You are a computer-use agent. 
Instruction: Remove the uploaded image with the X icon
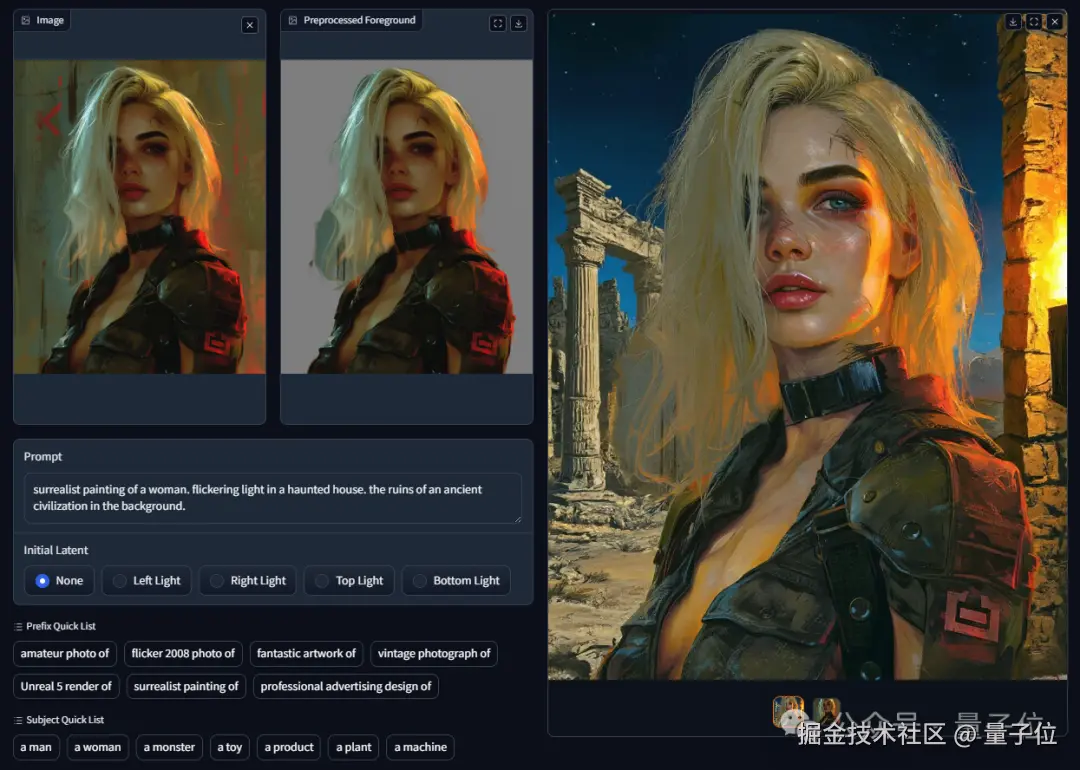[x=249, y=25]
